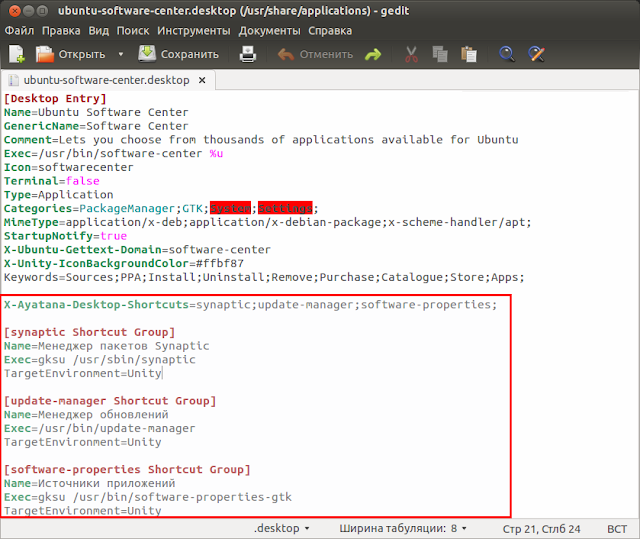The image size is (640, 539).
Task: Undo with the Отменить arrow icon
Action: point(286,54)
